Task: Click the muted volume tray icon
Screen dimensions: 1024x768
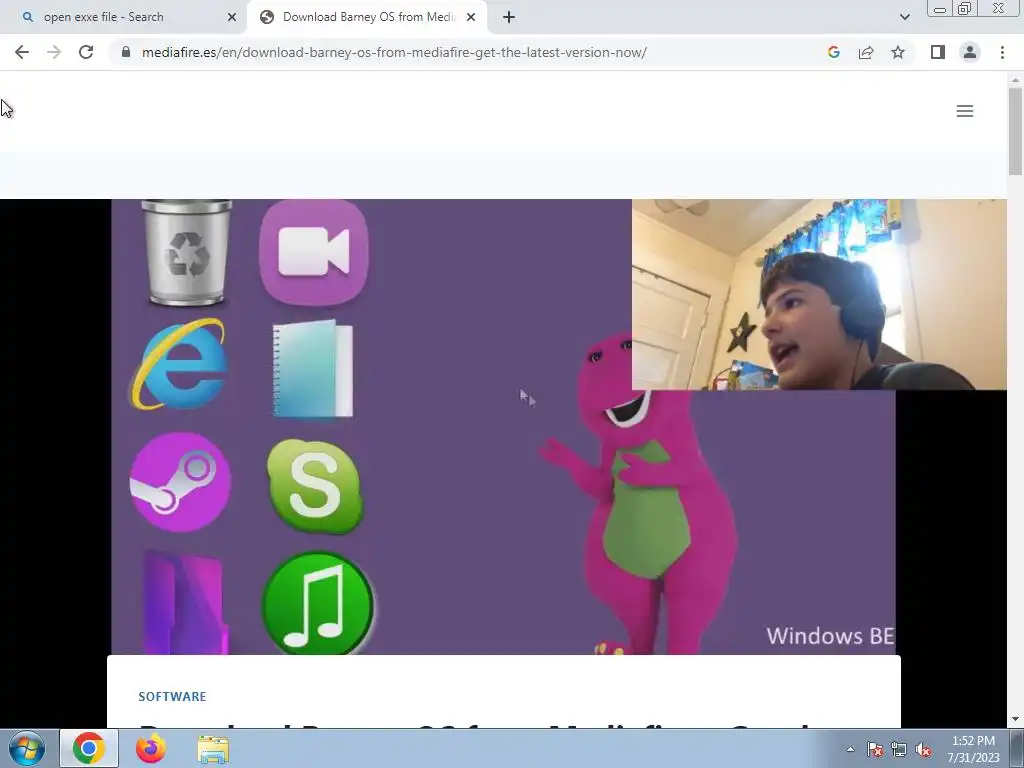Action: pyautogui.click(x=923, y=750)
